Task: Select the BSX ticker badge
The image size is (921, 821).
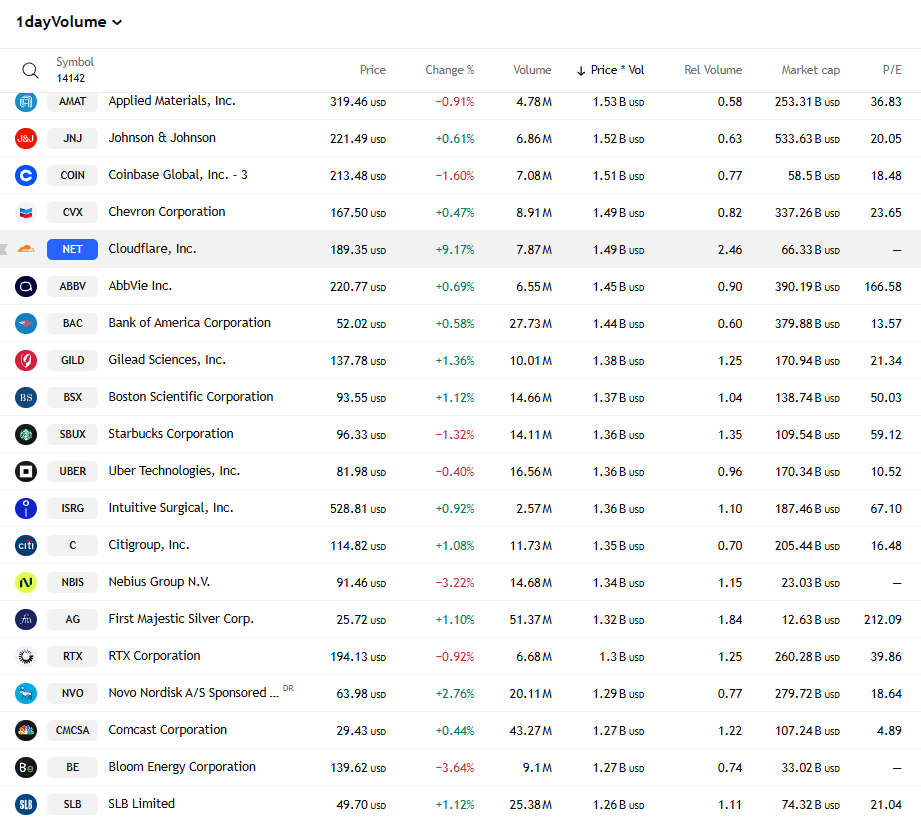Action: point(72,398)
